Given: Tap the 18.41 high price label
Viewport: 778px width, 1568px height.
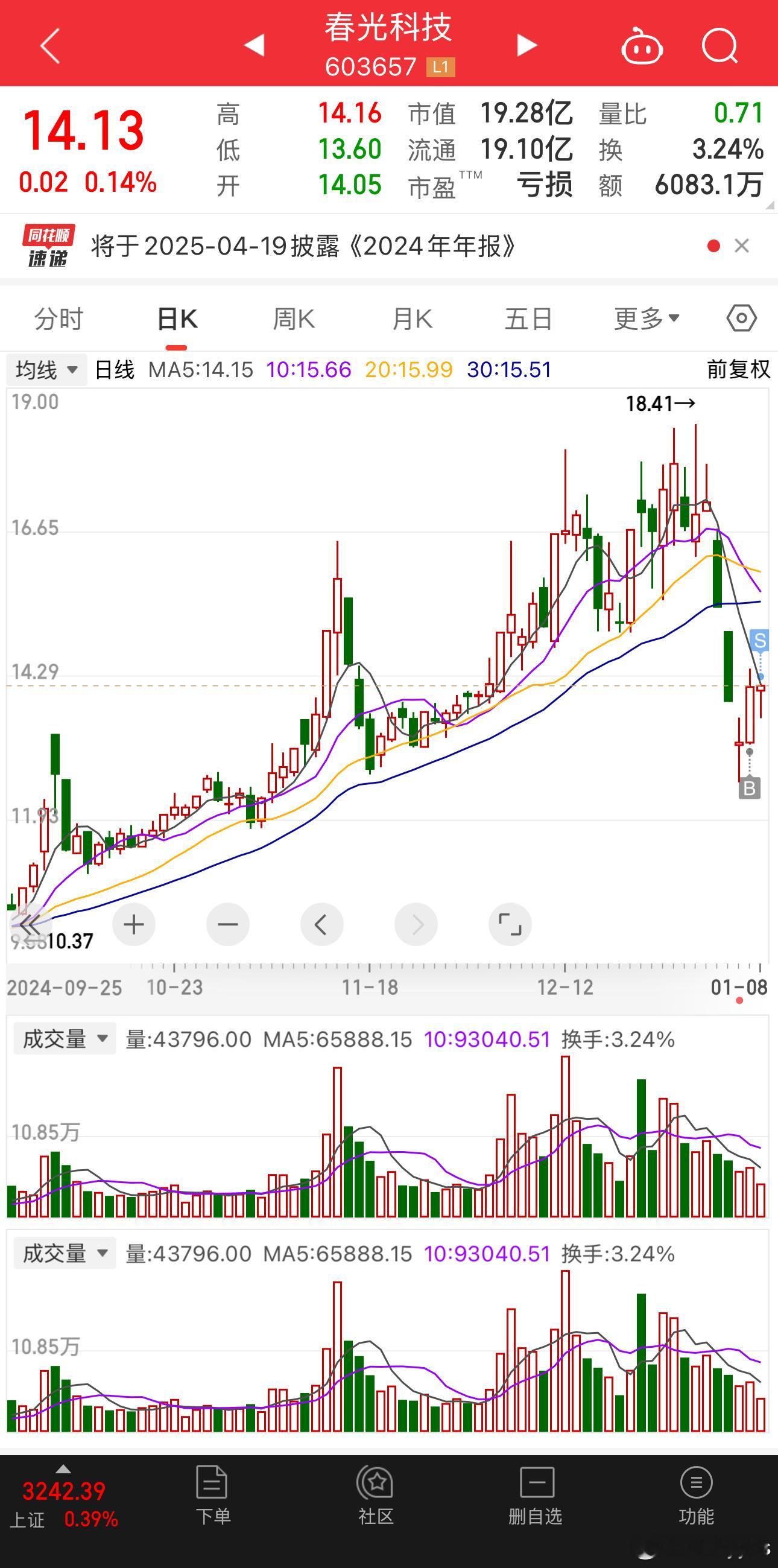Looking at the screenshot, I should [x=660, y=403].
